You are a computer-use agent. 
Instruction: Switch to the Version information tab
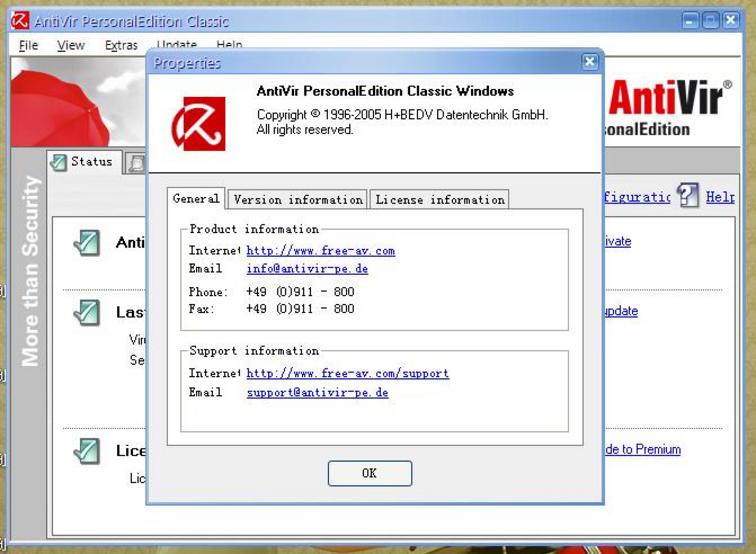[297, 200]
